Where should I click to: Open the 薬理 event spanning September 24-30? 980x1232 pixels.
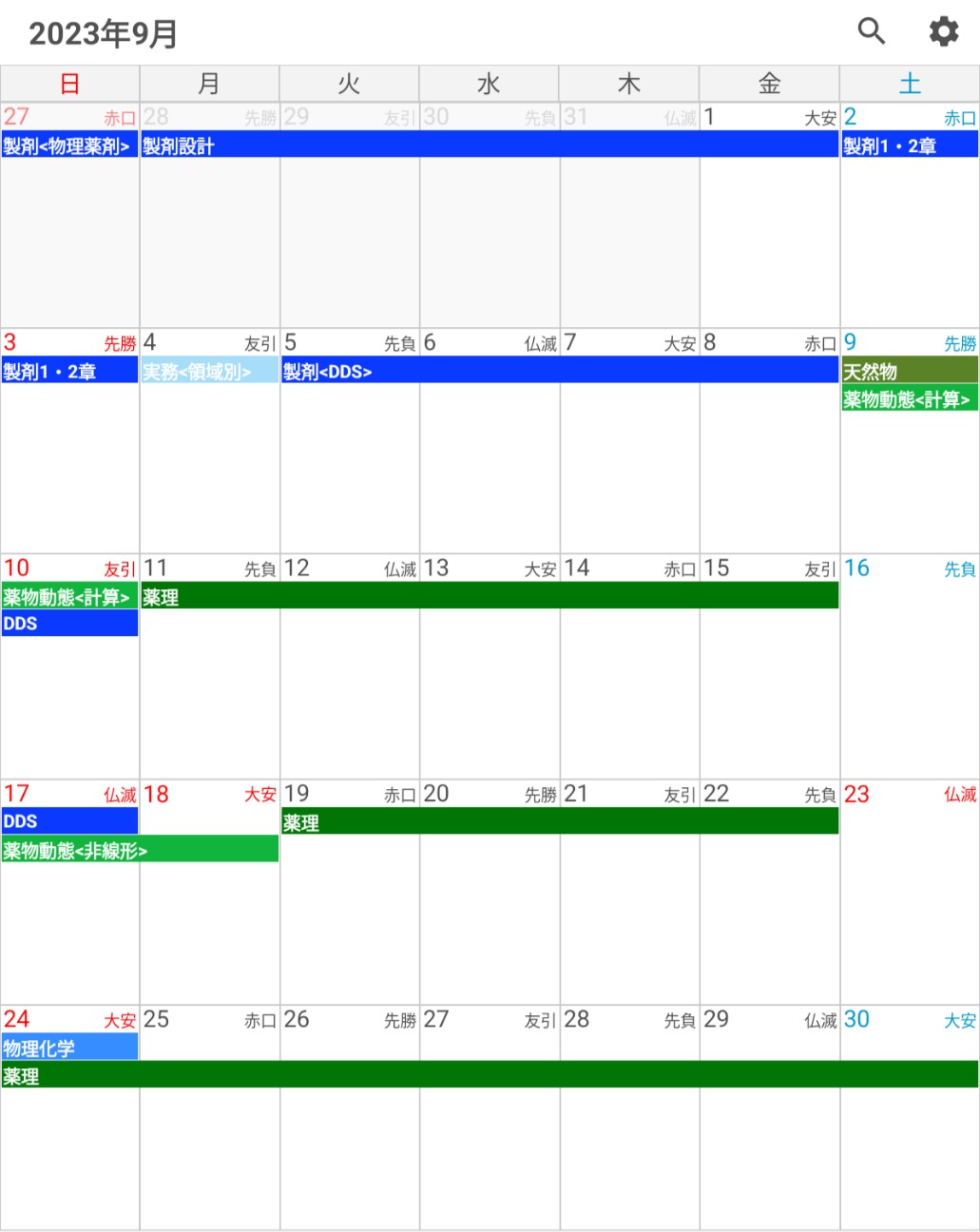[x=490, y=1075]
